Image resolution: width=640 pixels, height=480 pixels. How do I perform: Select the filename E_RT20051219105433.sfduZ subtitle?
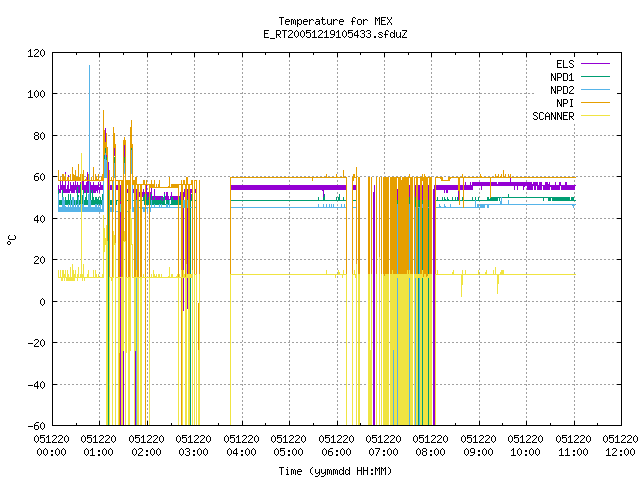coord(335,34)
